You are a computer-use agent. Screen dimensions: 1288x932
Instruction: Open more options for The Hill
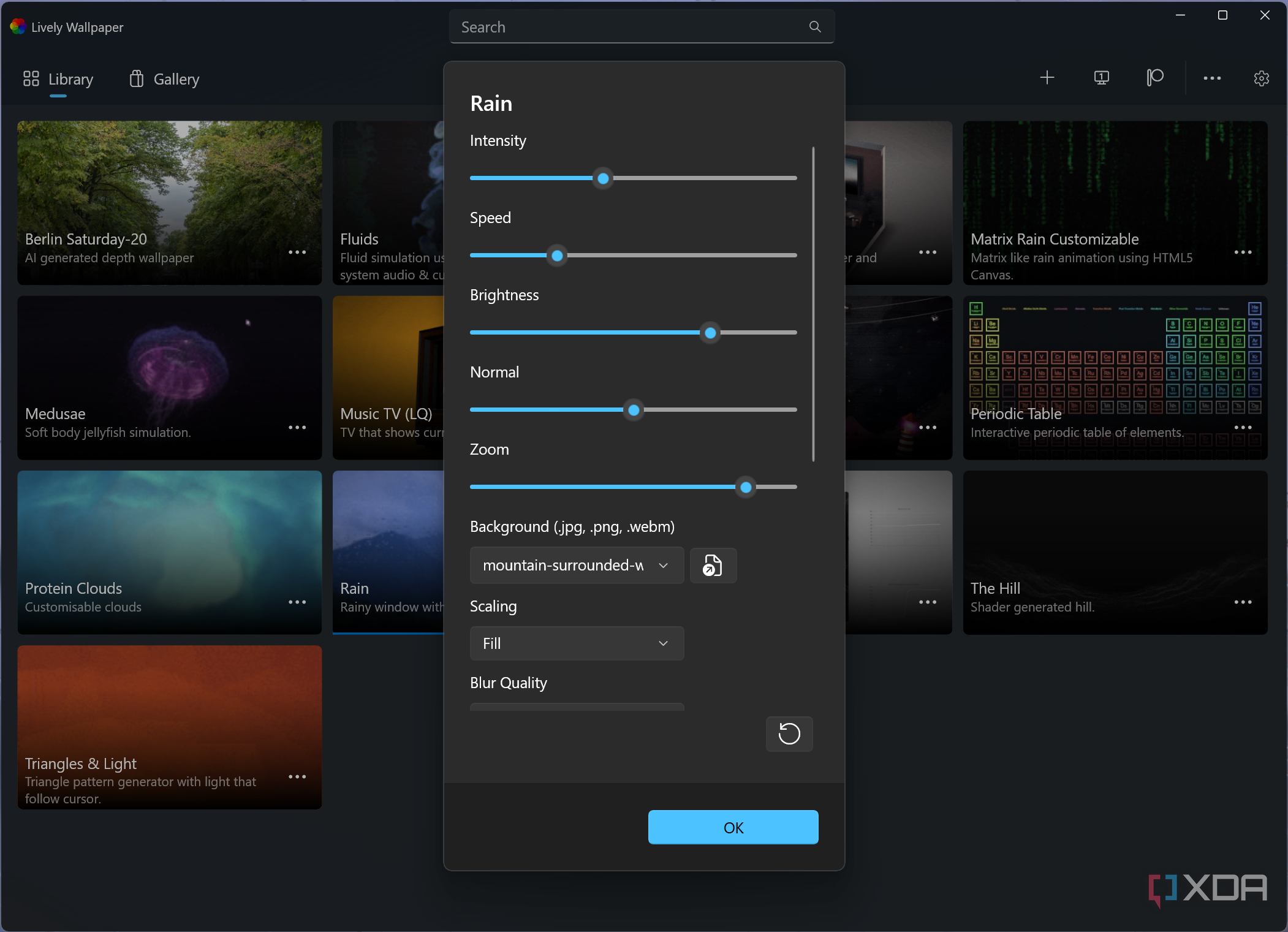[1243, 602]
